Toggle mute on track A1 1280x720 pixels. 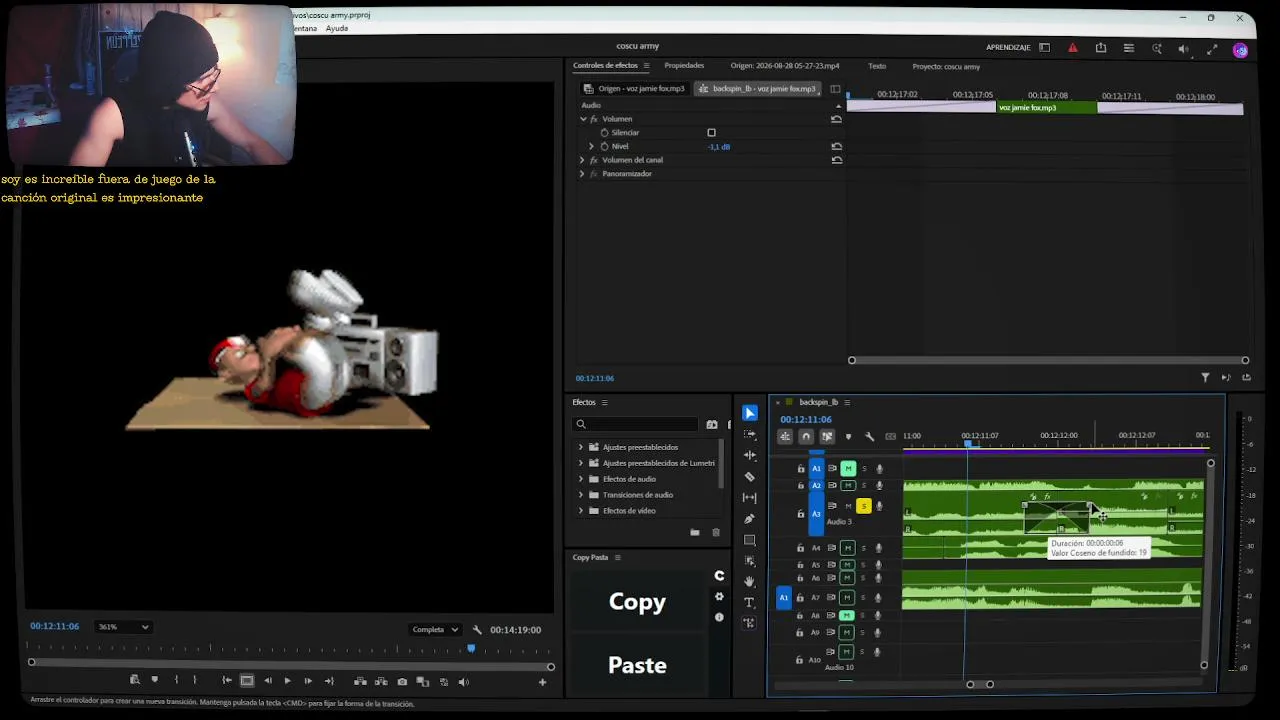pos(848,468)
